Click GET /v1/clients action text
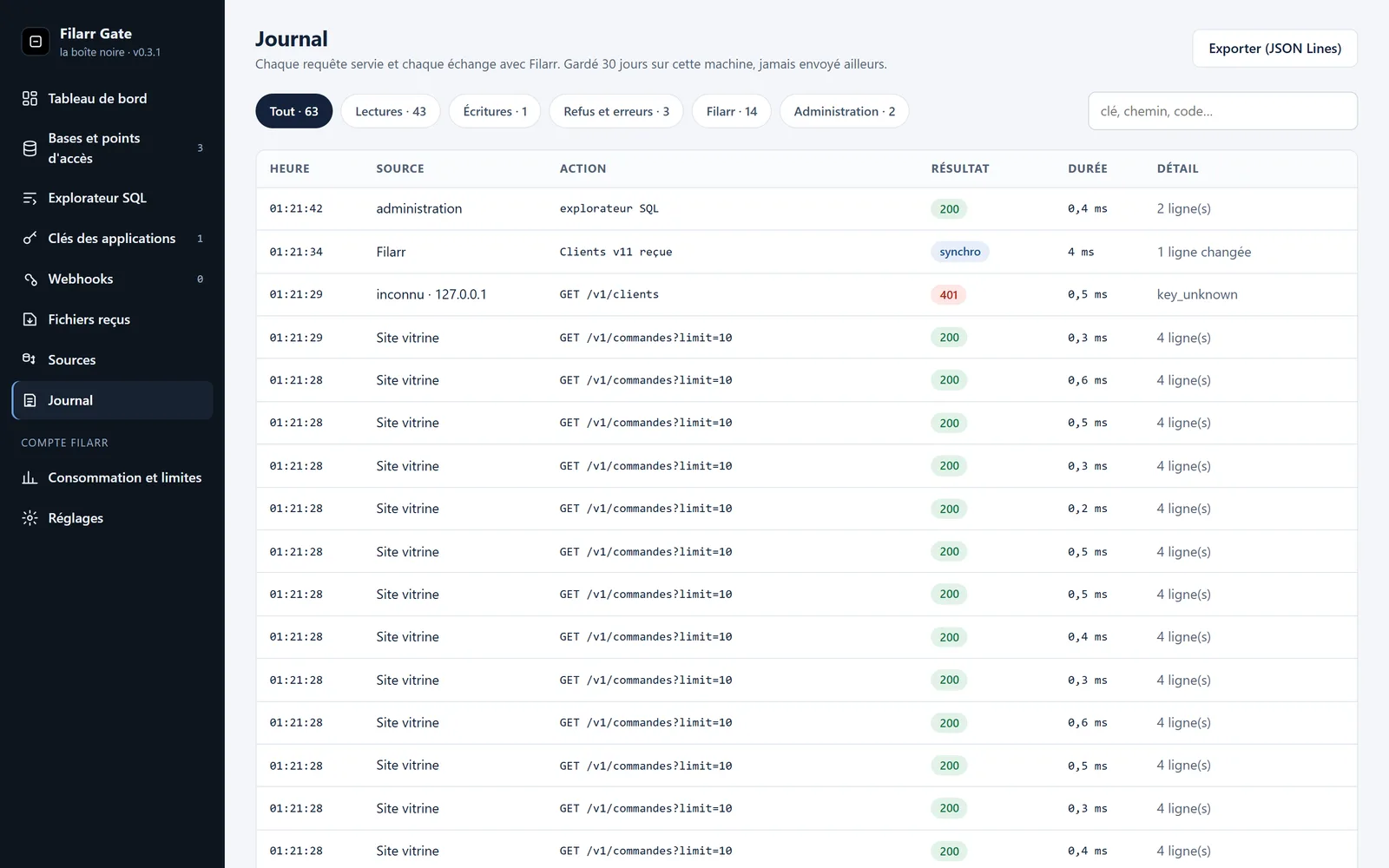 609,294
